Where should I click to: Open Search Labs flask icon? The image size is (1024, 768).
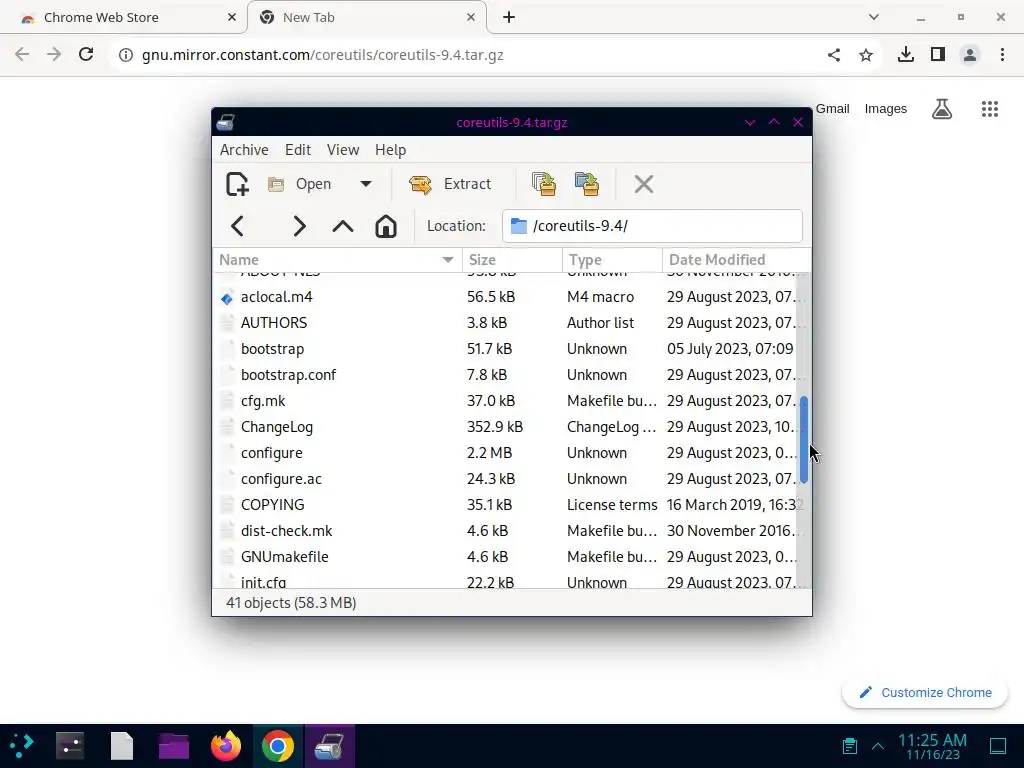(942, 109)
